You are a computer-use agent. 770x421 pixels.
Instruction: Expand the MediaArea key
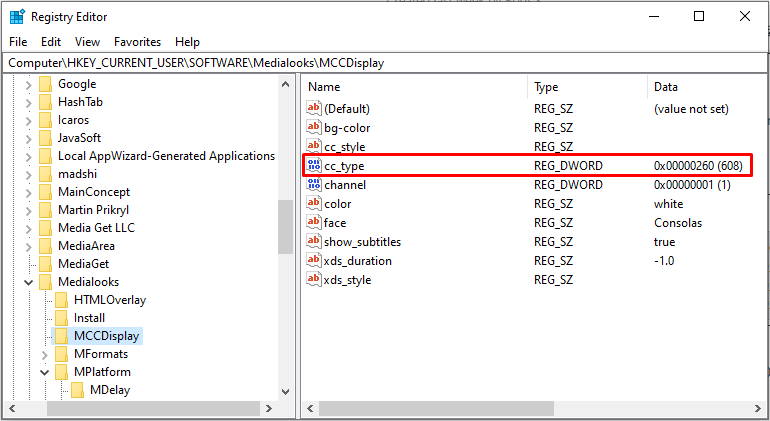[x=28, y=247]
